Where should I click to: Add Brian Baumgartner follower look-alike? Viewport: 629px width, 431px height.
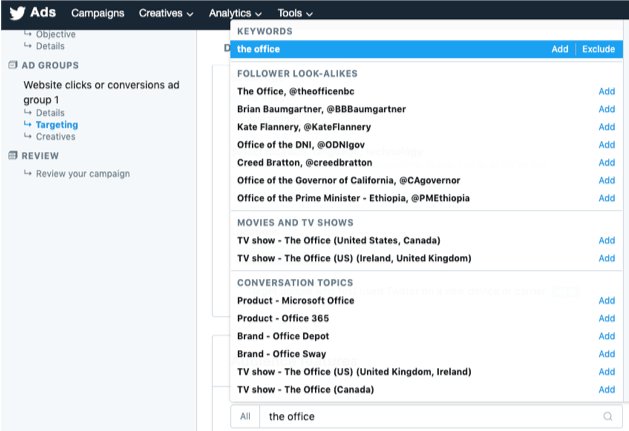click(607, 109)
